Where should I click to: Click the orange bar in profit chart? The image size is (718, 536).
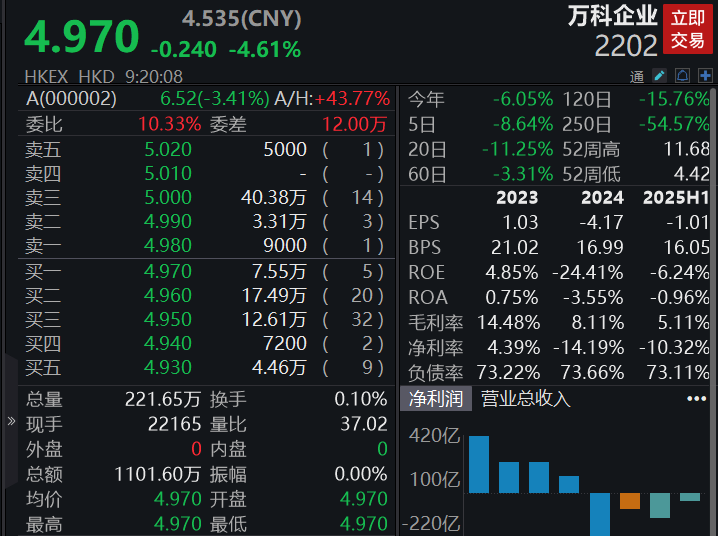coord(630,501)
